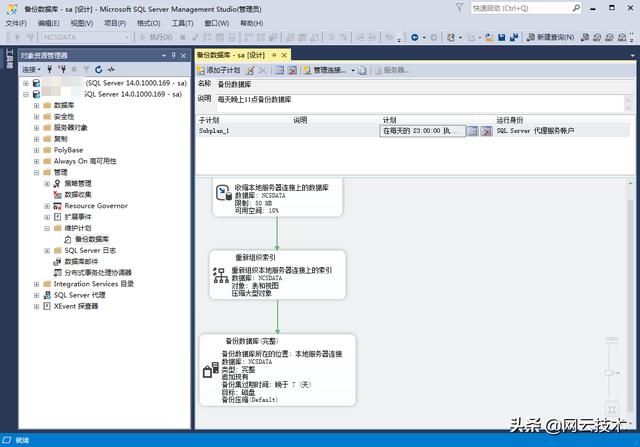Click the Object Explorer filter icon
Screen dimensions: 640x447
(86, 69)
